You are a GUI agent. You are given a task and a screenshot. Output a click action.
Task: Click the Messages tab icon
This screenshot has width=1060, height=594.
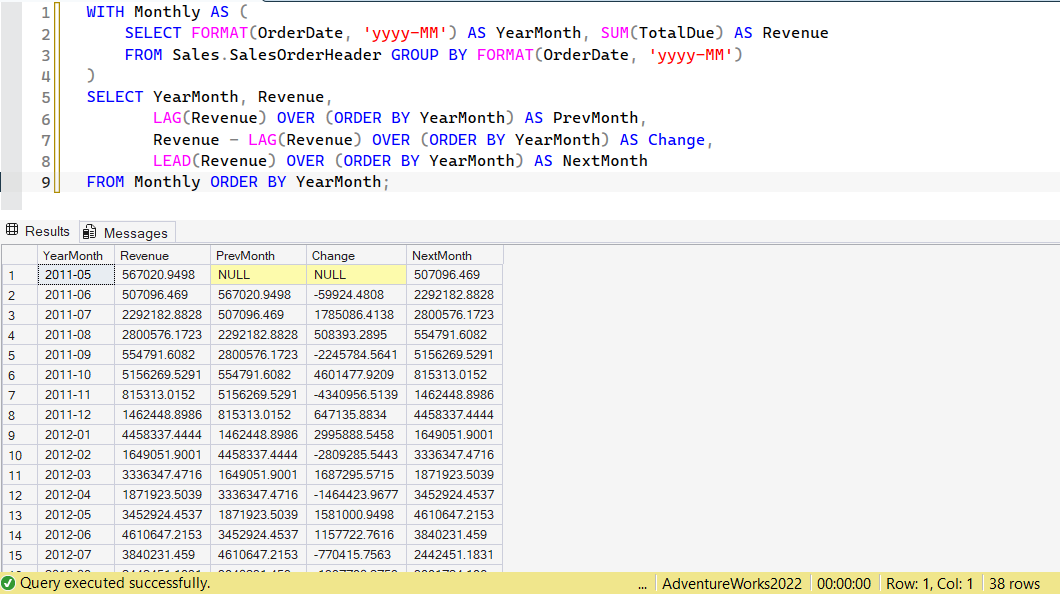(x=89, y=232)
